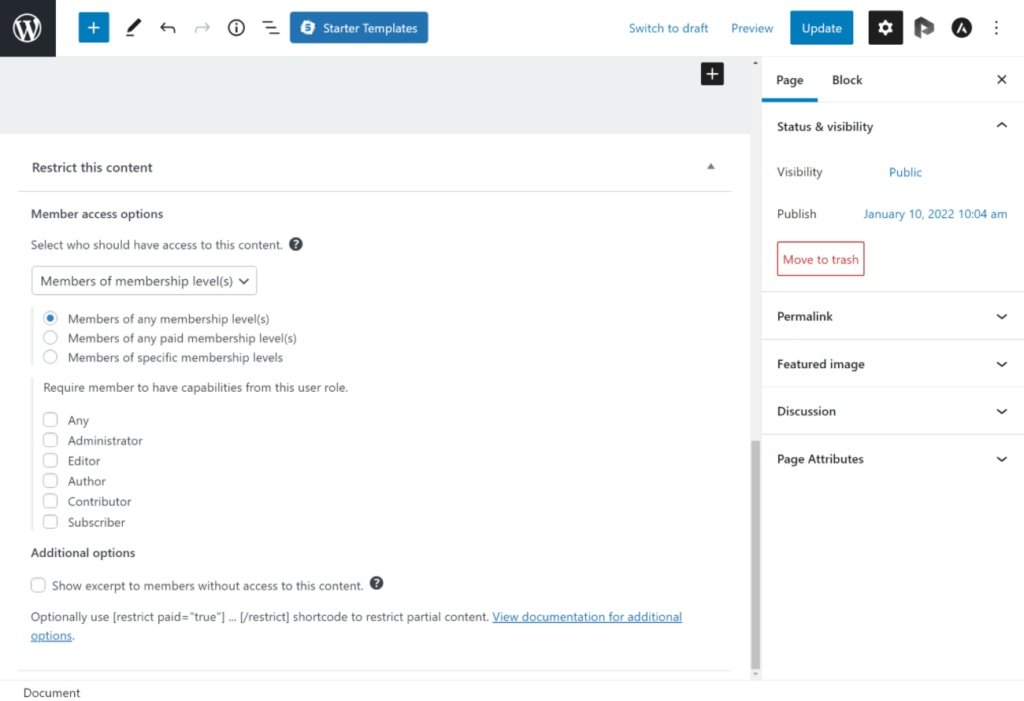
Task: Open the Details info icon
Action: [236, 28]
